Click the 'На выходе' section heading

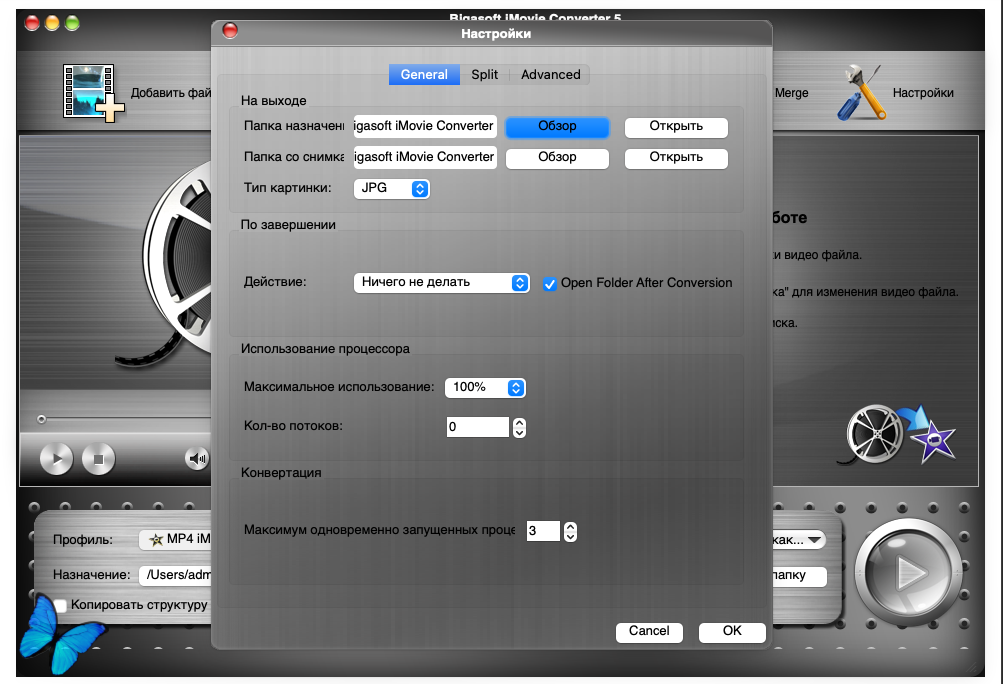point(273,100)
